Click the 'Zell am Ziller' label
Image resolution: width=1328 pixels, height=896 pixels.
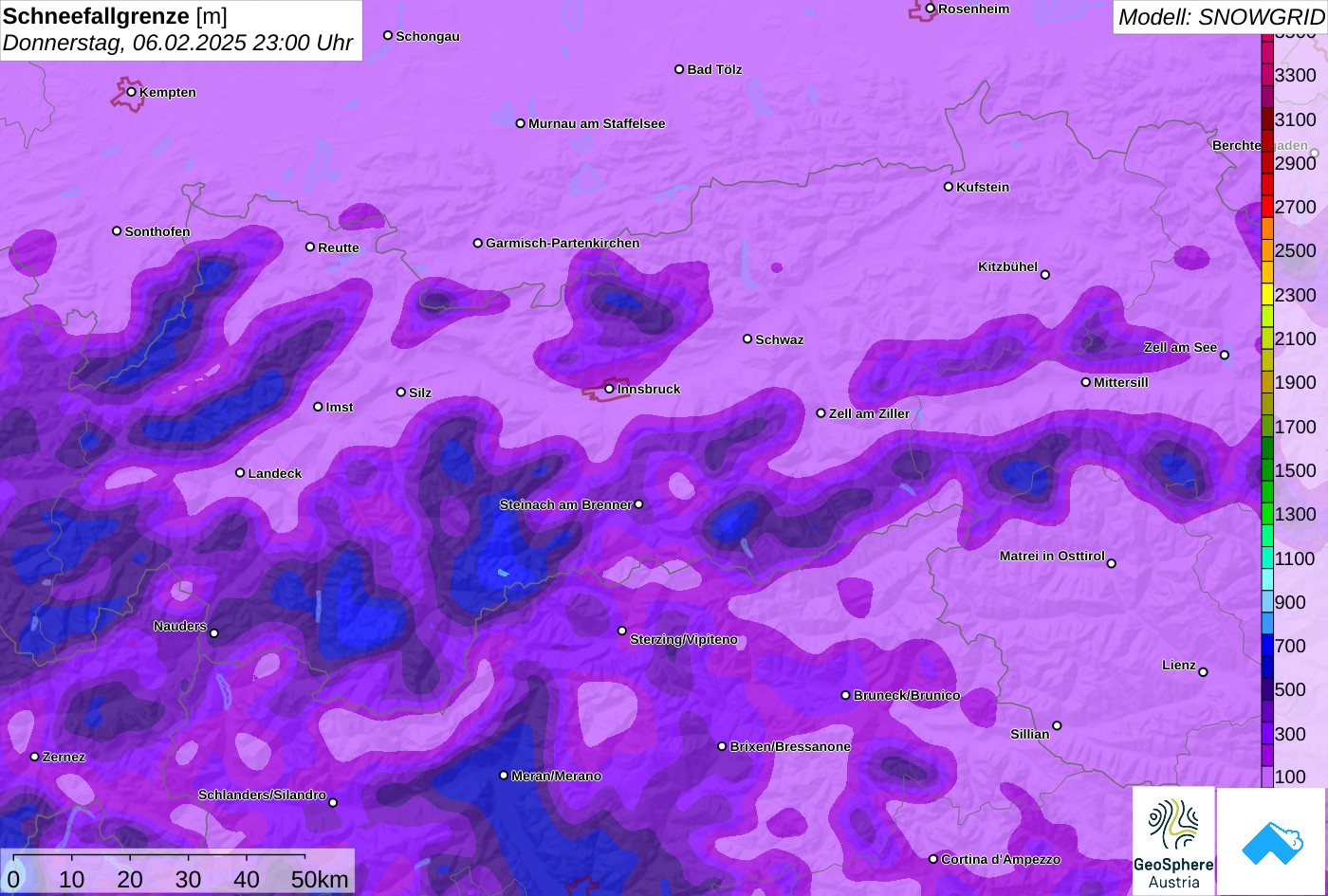[870, 413]
